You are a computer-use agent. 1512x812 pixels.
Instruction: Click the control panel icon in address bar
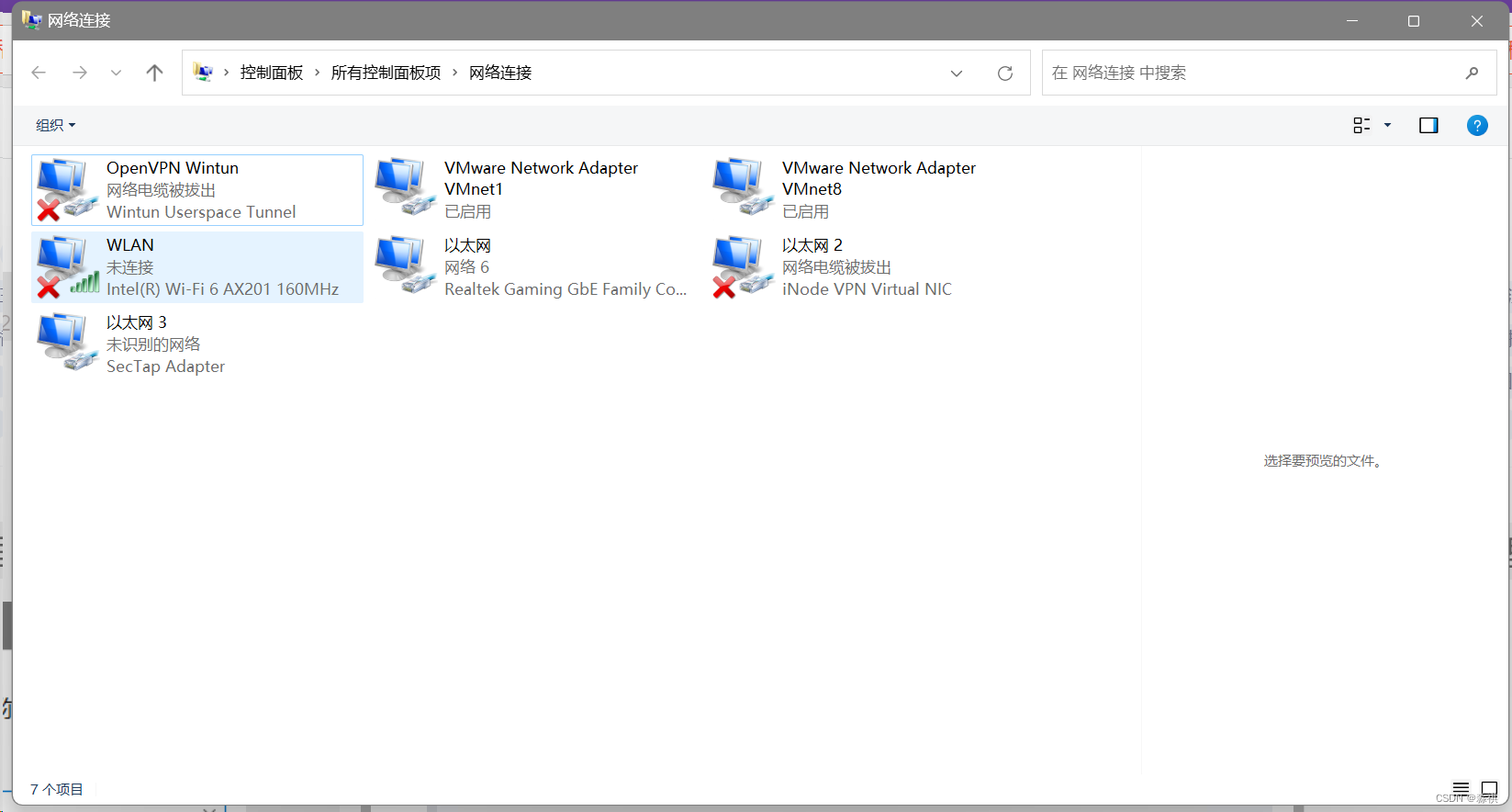point(203,73)
